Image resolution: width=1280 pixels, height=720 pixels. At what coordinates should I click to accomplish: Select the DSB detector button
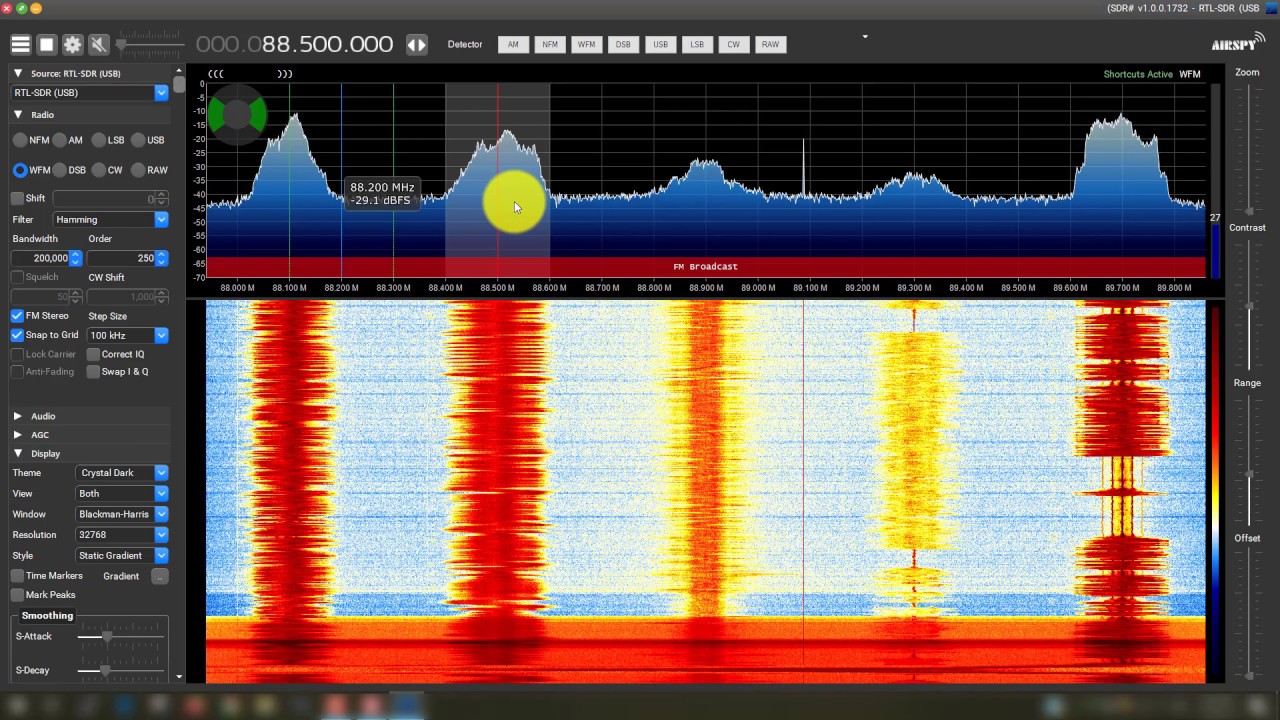pos(623,44)
